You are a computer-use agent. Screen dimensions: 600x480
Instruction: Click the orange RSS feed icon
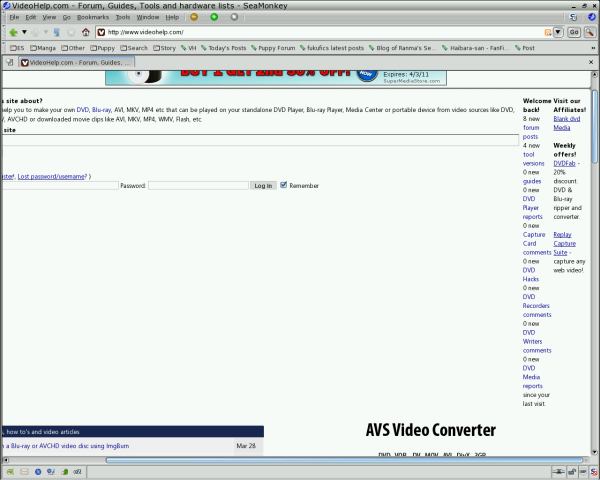[548, 33]
